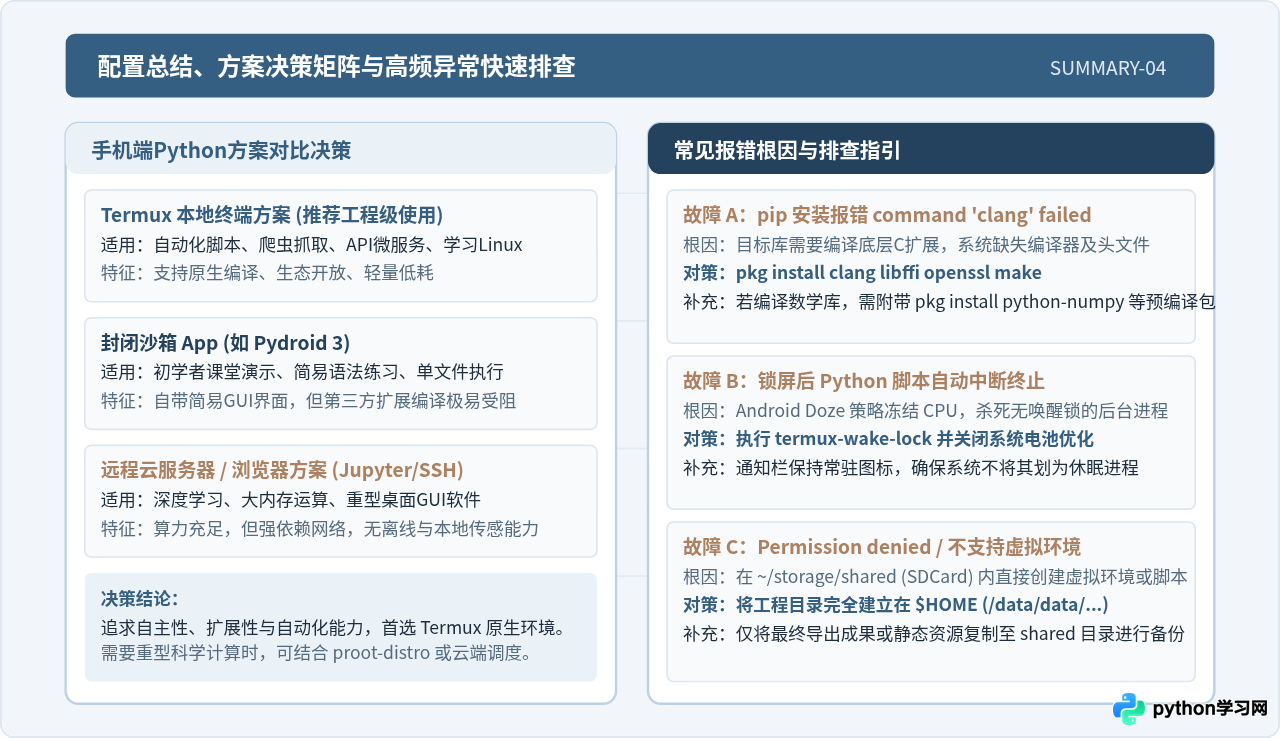
Task: Click the line "适用：深度学习、大内存运算、重型桌面GUI软件"
Action: [x=291, y=499]
